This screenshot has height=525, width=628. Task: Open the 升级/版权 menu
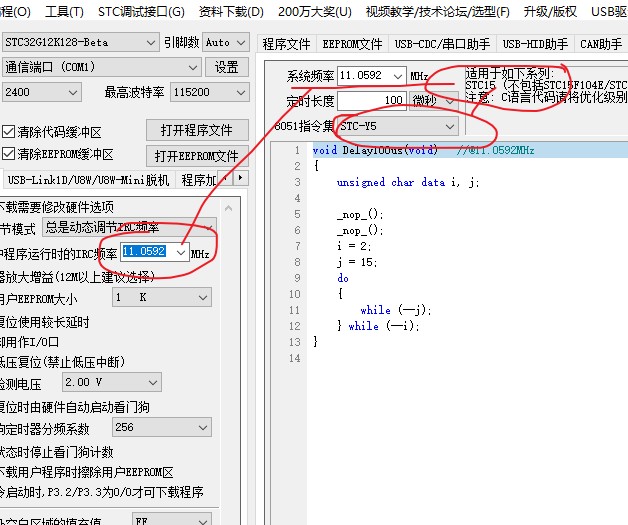(550, 12)
